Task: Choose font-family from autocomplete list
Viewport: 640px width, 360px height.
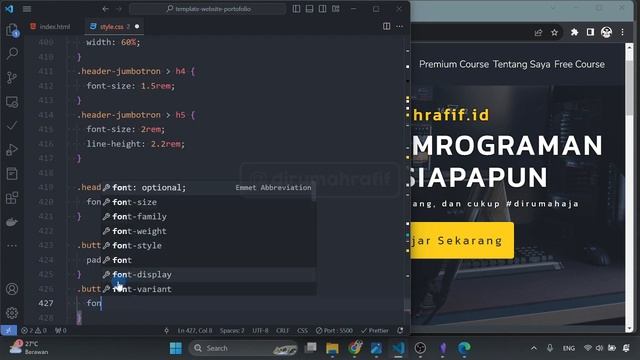Action: pyautogui.click(x=208, y=216)
